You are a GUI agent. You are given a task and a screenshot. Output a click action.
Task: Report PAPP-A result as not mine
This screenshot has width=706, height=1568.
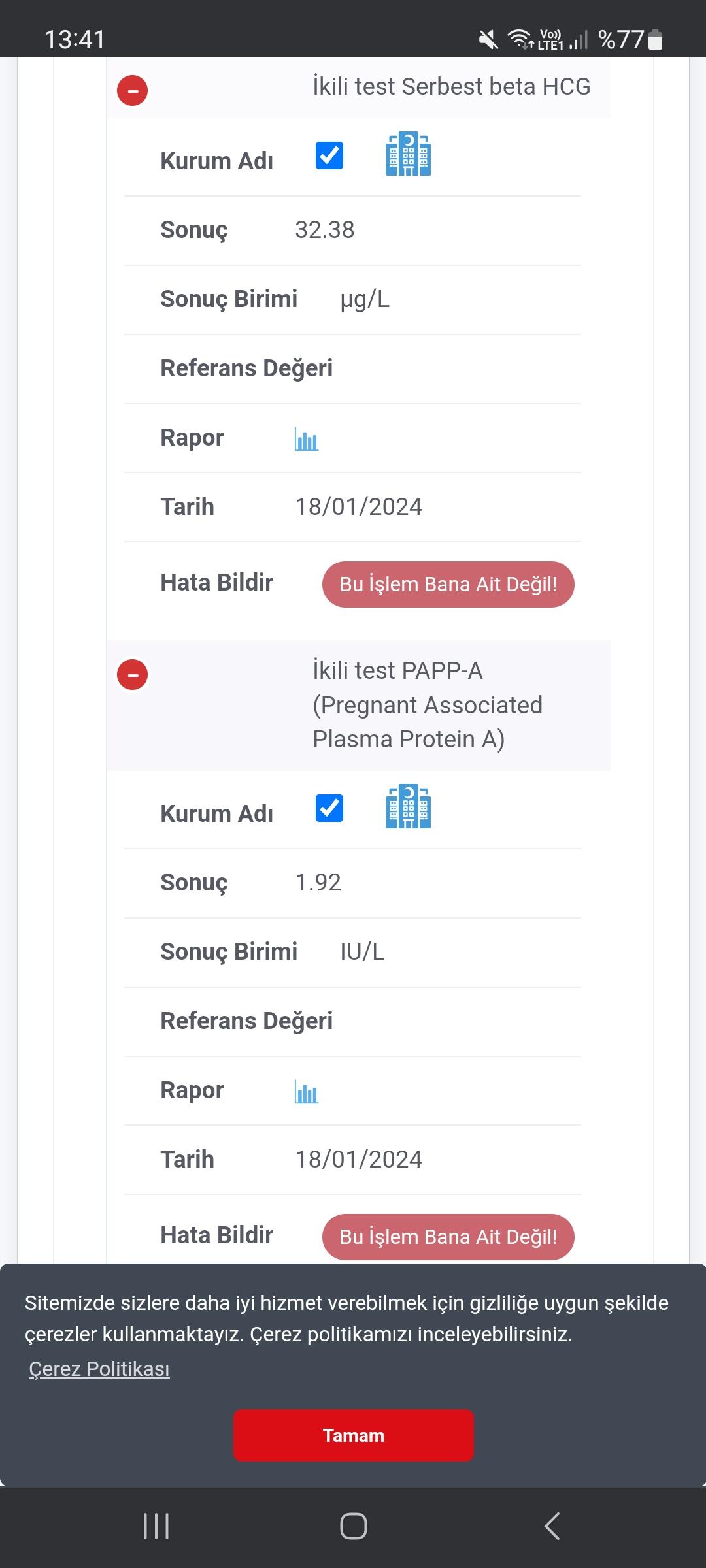coord(448,1237)
